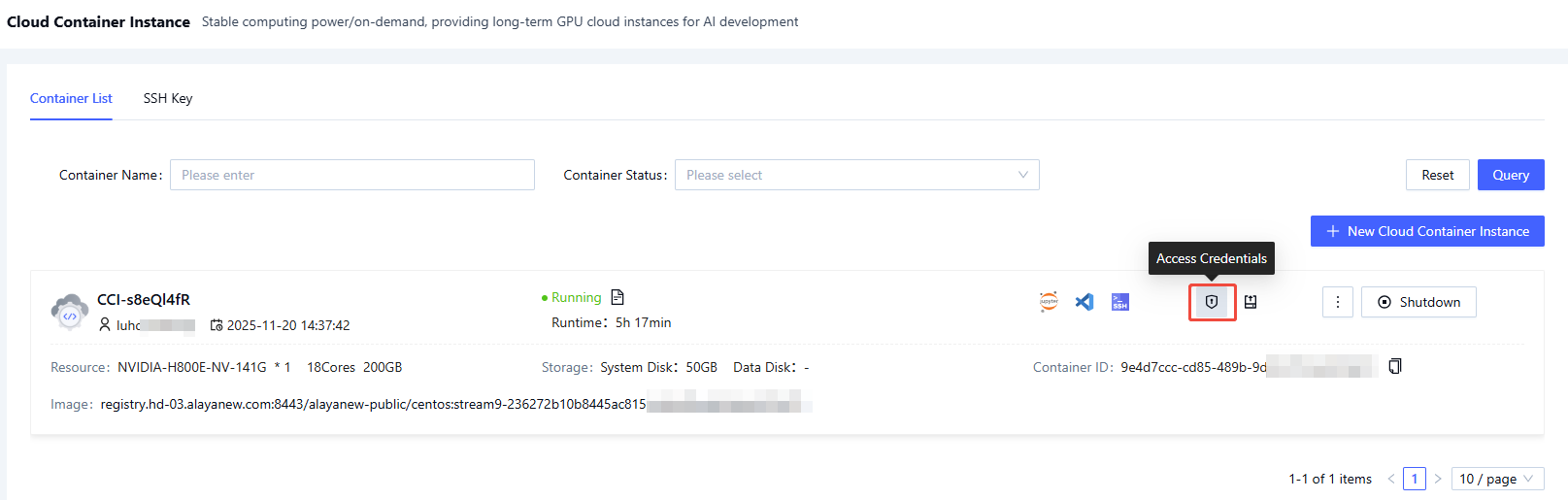Create a New Cloud Container Instance
Screen dimensions: 1568x500
(x=1426, y=231)
